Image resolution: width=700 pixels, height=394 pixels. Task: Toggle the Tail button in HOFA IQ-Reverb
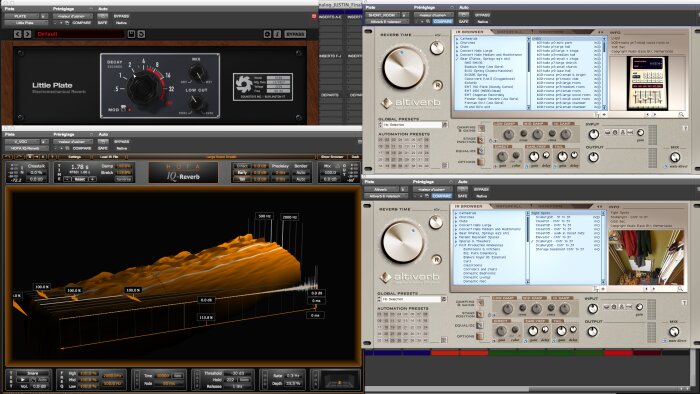[242, 179]
